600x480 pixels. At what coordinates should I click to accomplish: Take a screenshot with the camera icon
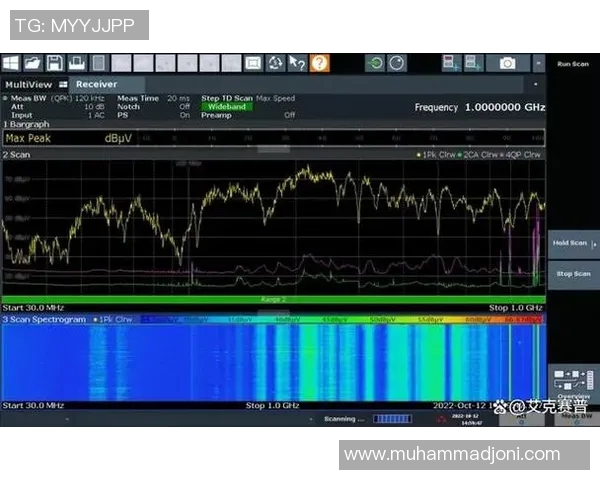[x=507, y=63]
